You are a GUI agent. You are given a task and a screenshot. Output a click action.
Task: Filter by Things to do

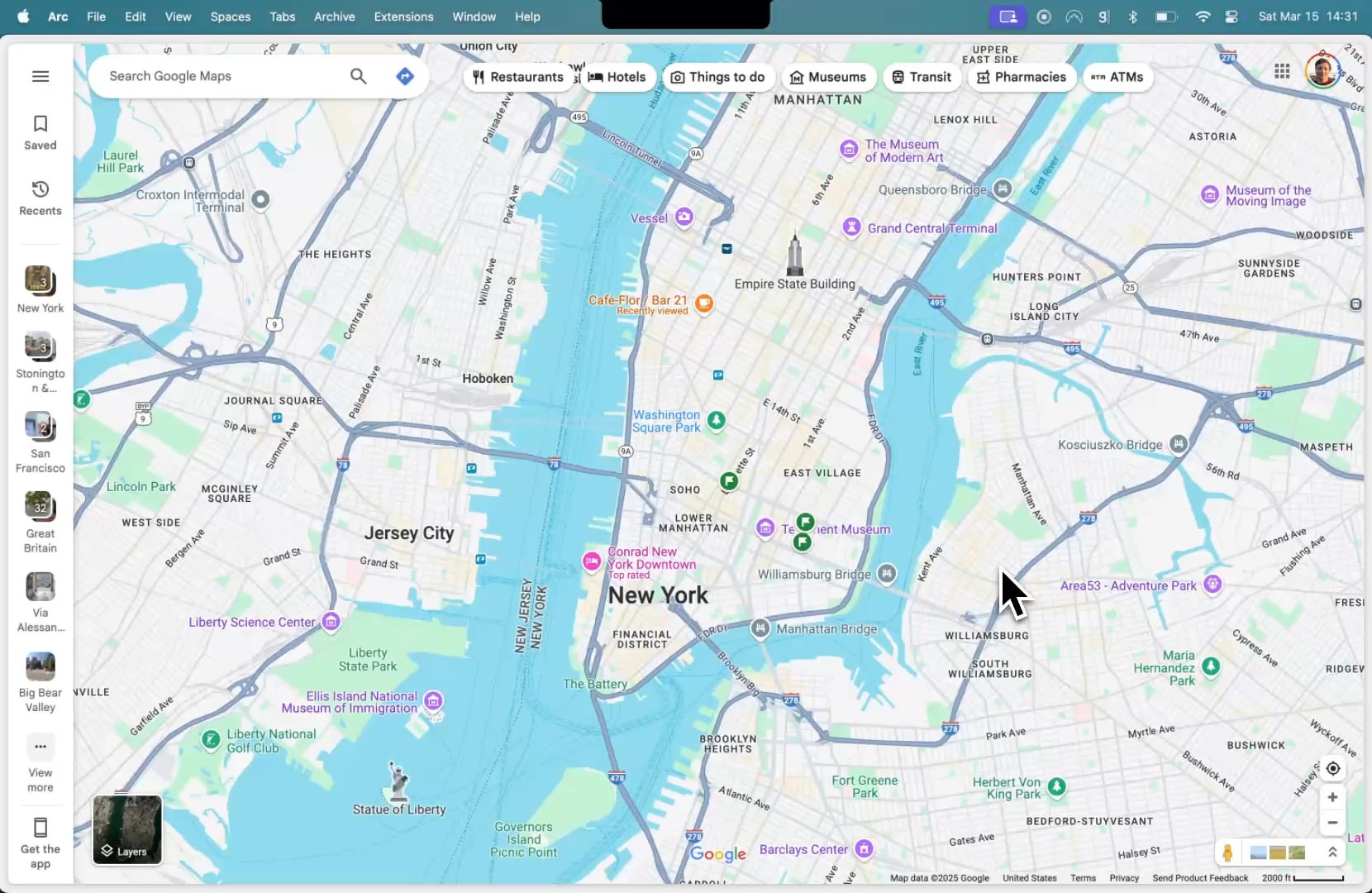pyautogui.click(x=717, y=77)
